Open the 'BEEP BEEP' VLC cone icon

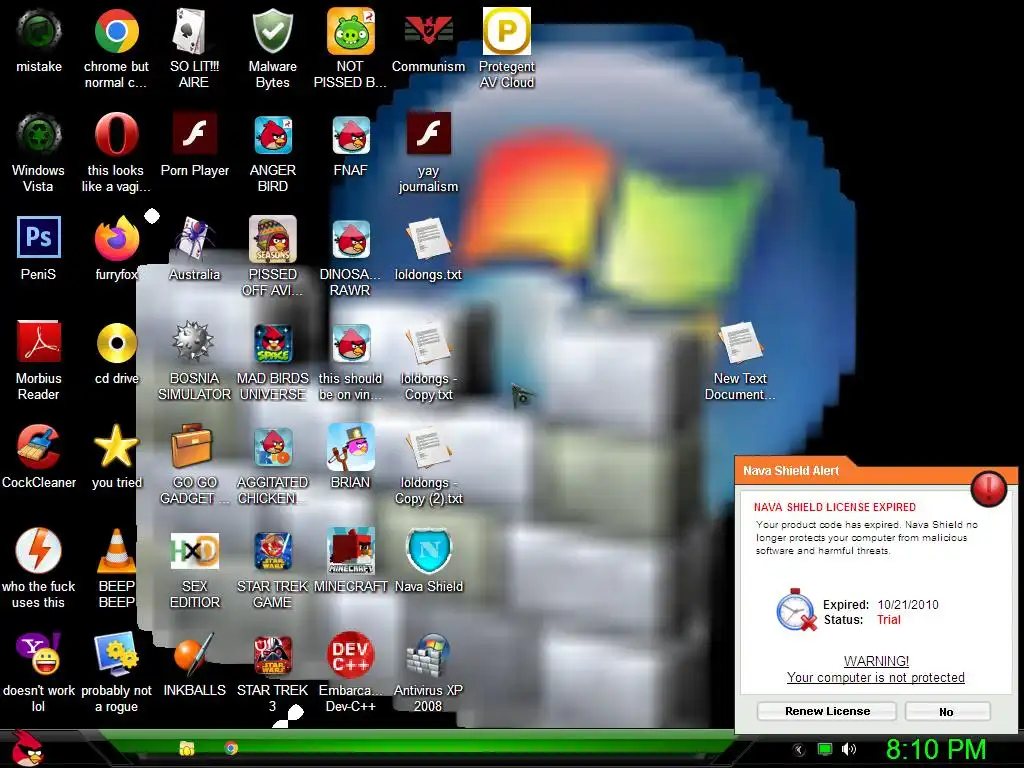coord(116,551)
